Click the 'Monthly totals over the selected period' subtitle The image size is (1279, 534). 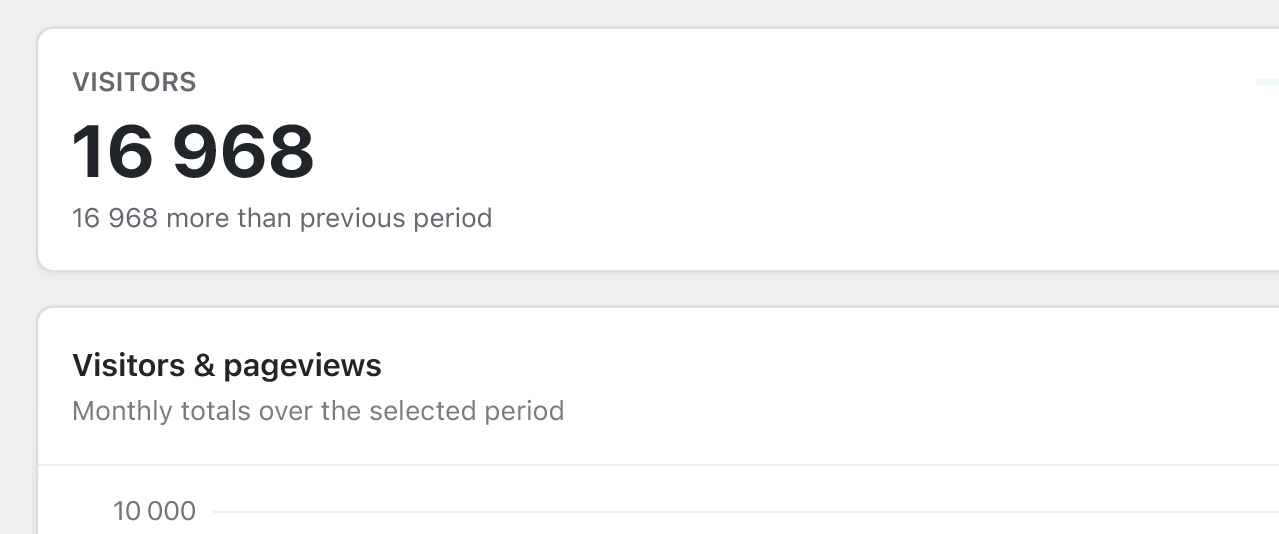coord(318,411)
